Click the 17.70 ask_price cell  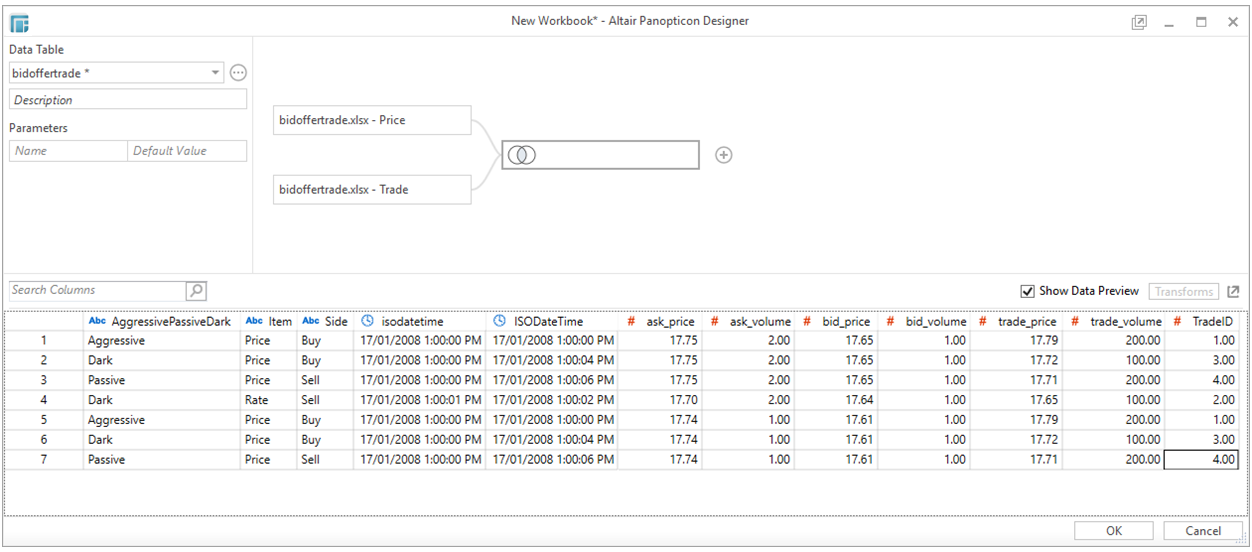[x=659, y=400]
